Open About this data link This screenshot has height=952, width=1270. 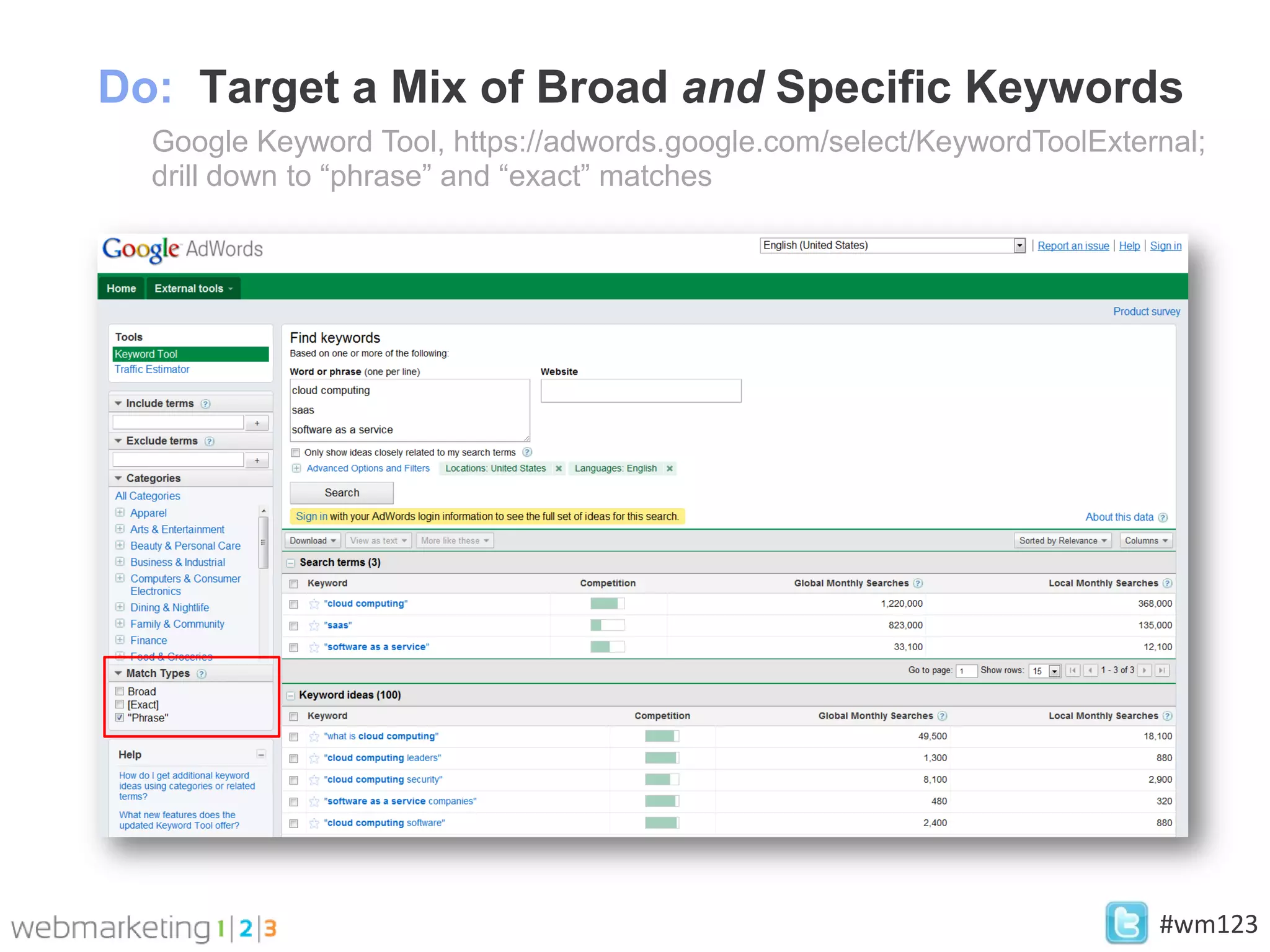tap(1119, 517)
